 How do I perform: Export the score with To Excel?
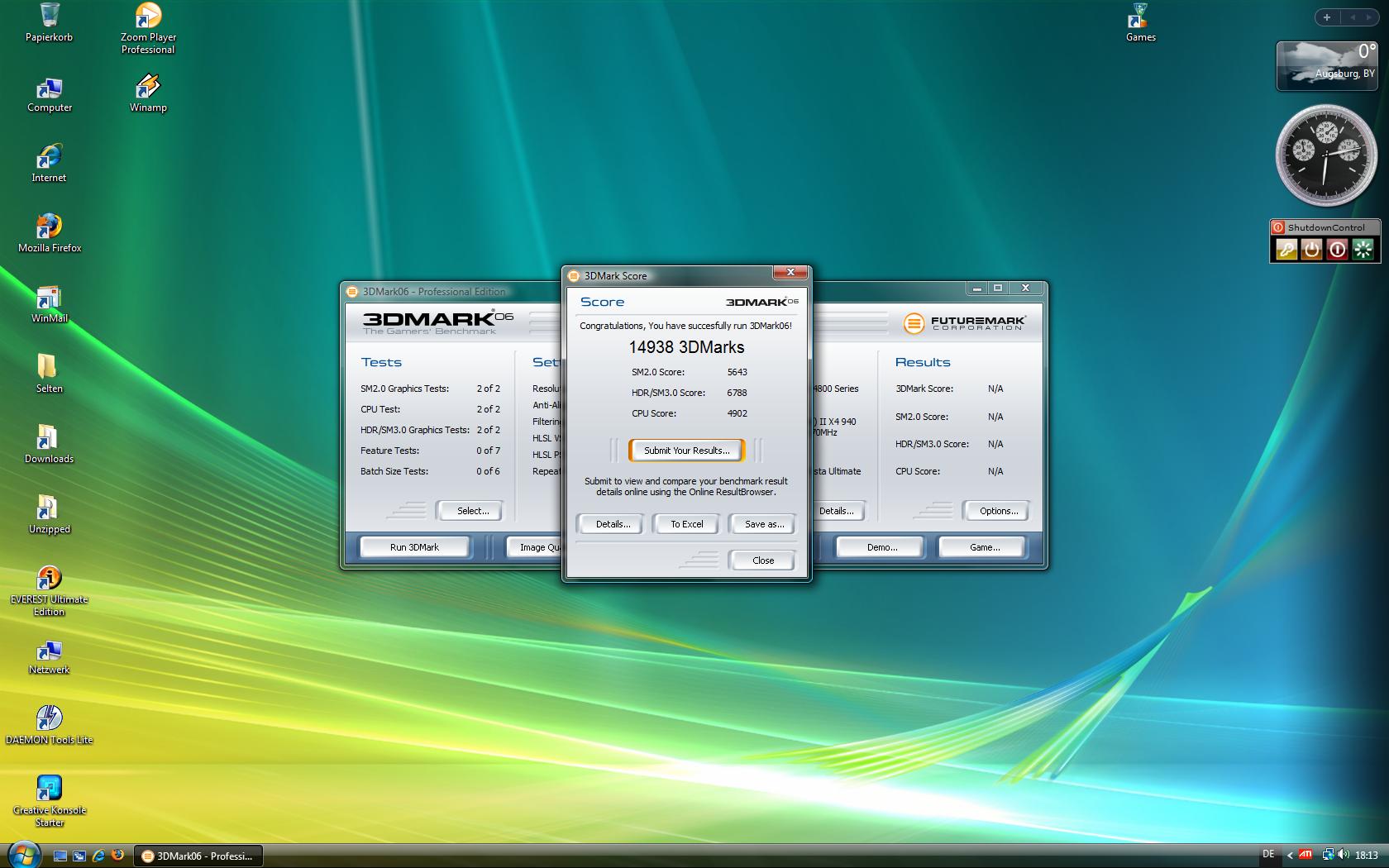pyautogui.click(x=686, y=524)
